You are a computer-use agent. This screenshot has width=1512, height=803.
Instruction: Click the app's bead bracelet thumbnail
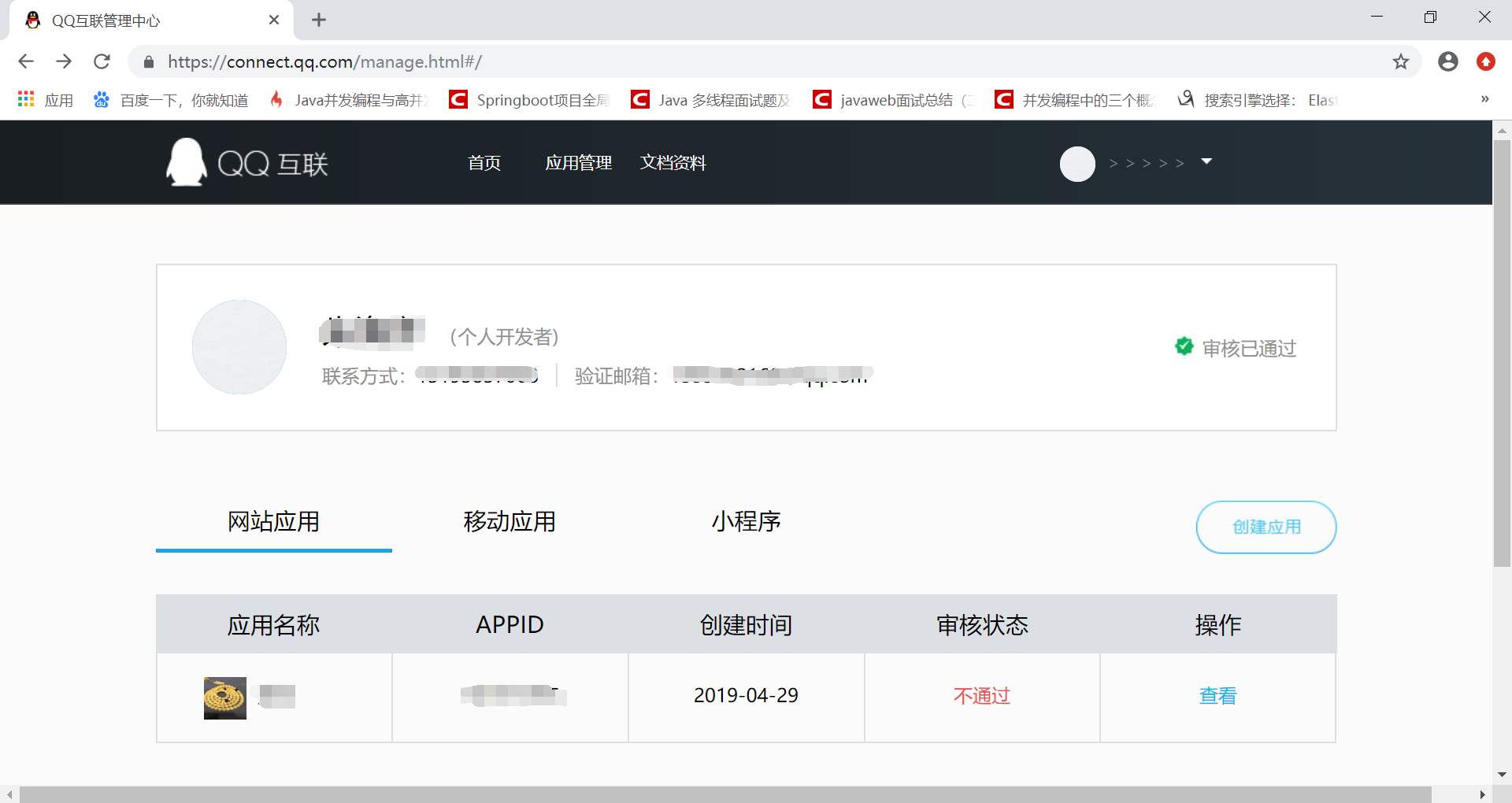225,698
